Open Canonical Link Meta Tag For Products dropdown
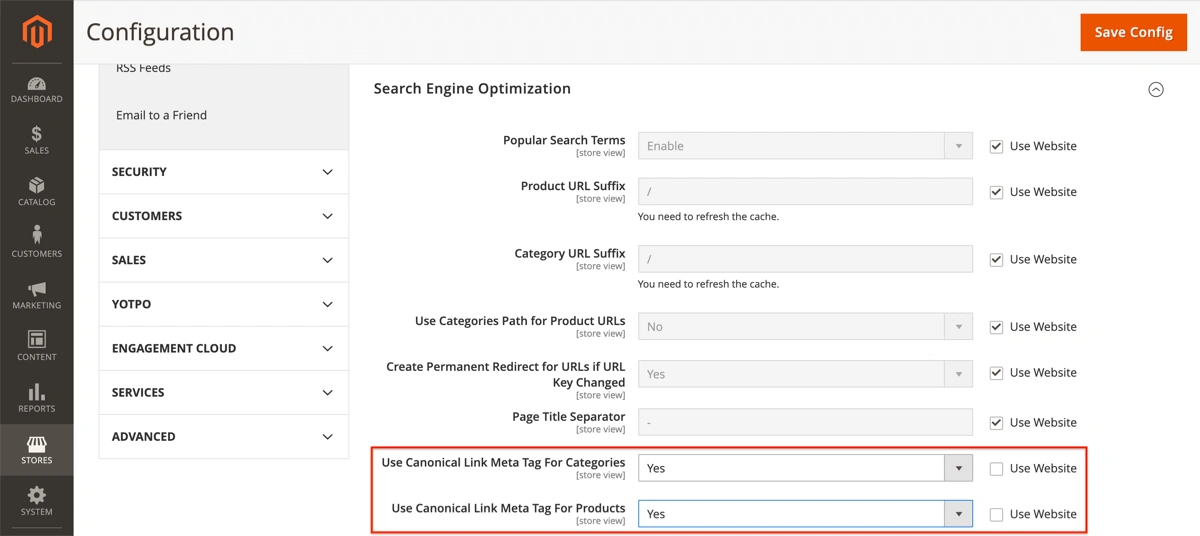The image size is (1200, 536). coord(805,514)
